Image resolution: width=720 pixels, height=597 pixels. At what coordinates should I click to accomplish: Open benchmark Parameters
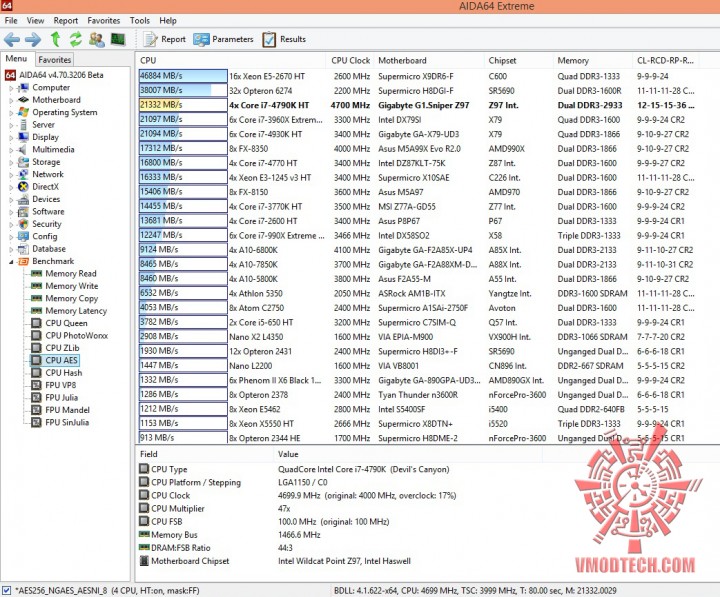[x=223, y=39]
